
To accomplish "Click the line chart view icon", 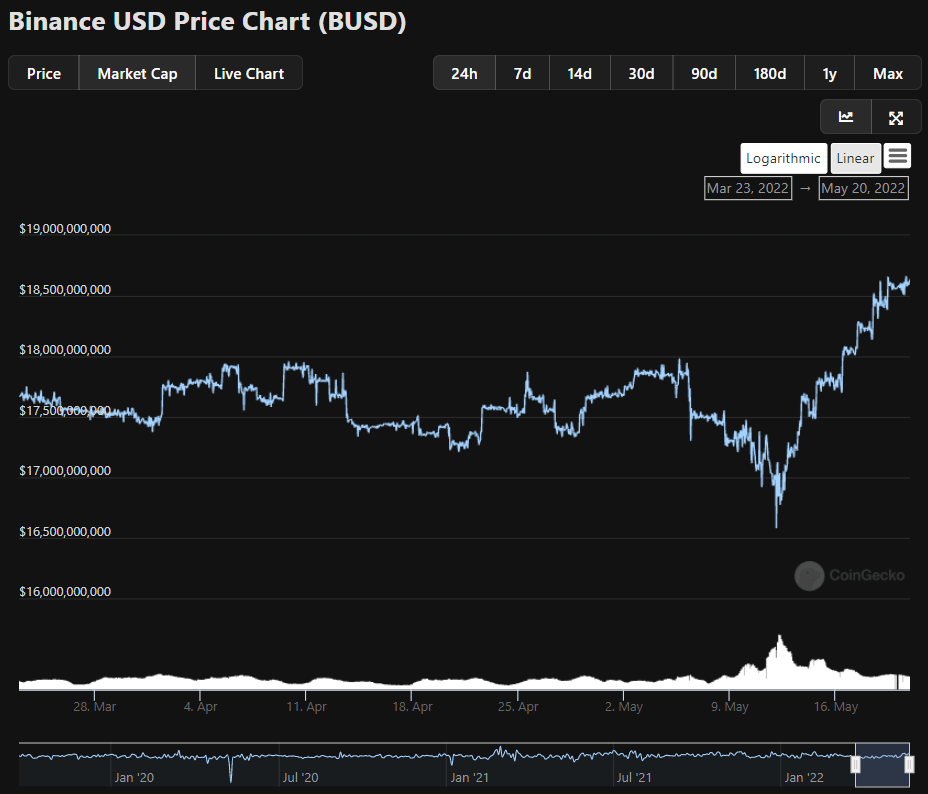I will pos(846,117).
